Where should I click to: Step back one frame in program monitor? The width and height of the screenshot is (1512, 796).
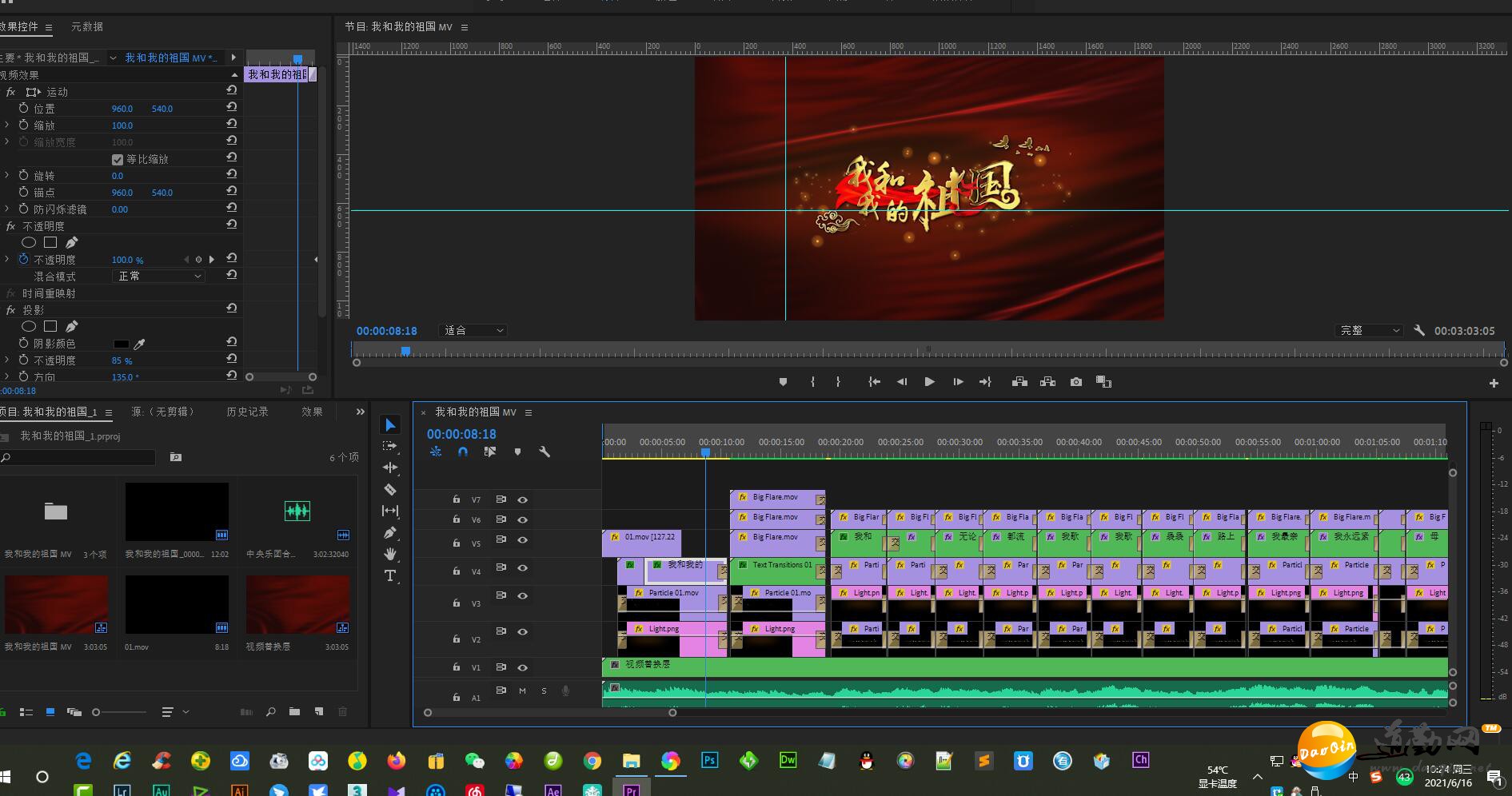click(x=902, y=382)
